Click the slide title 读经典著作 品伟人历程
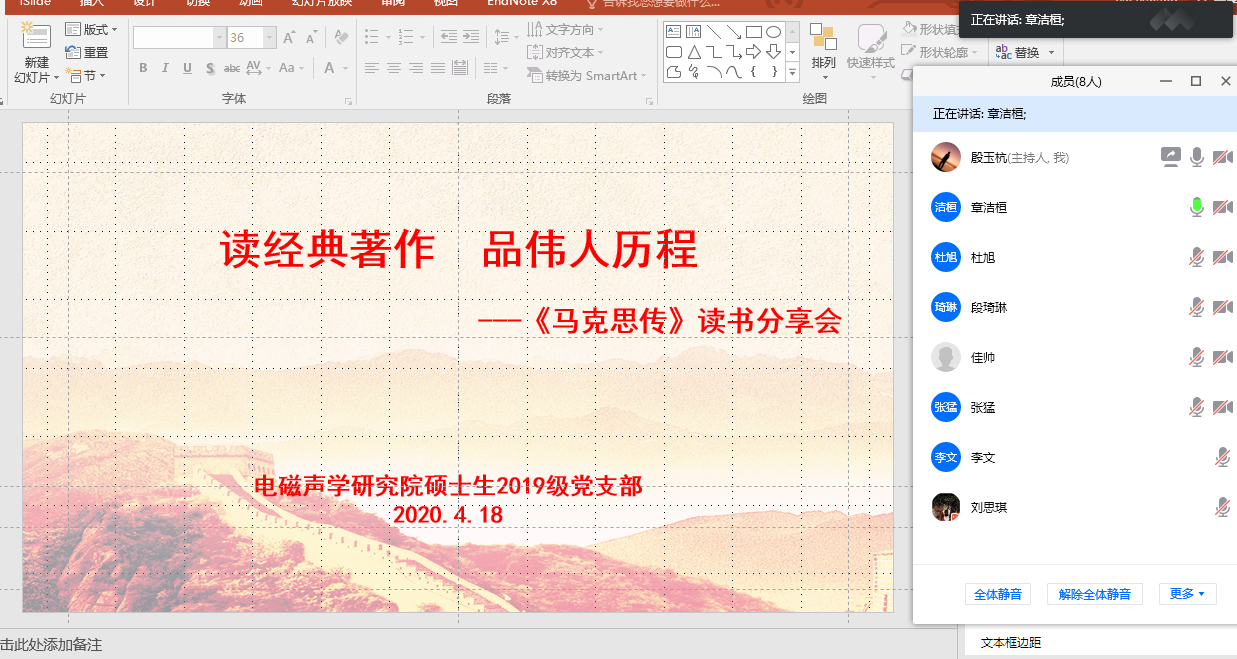Viewport: 1237px width, 659px height. (458, 250)
